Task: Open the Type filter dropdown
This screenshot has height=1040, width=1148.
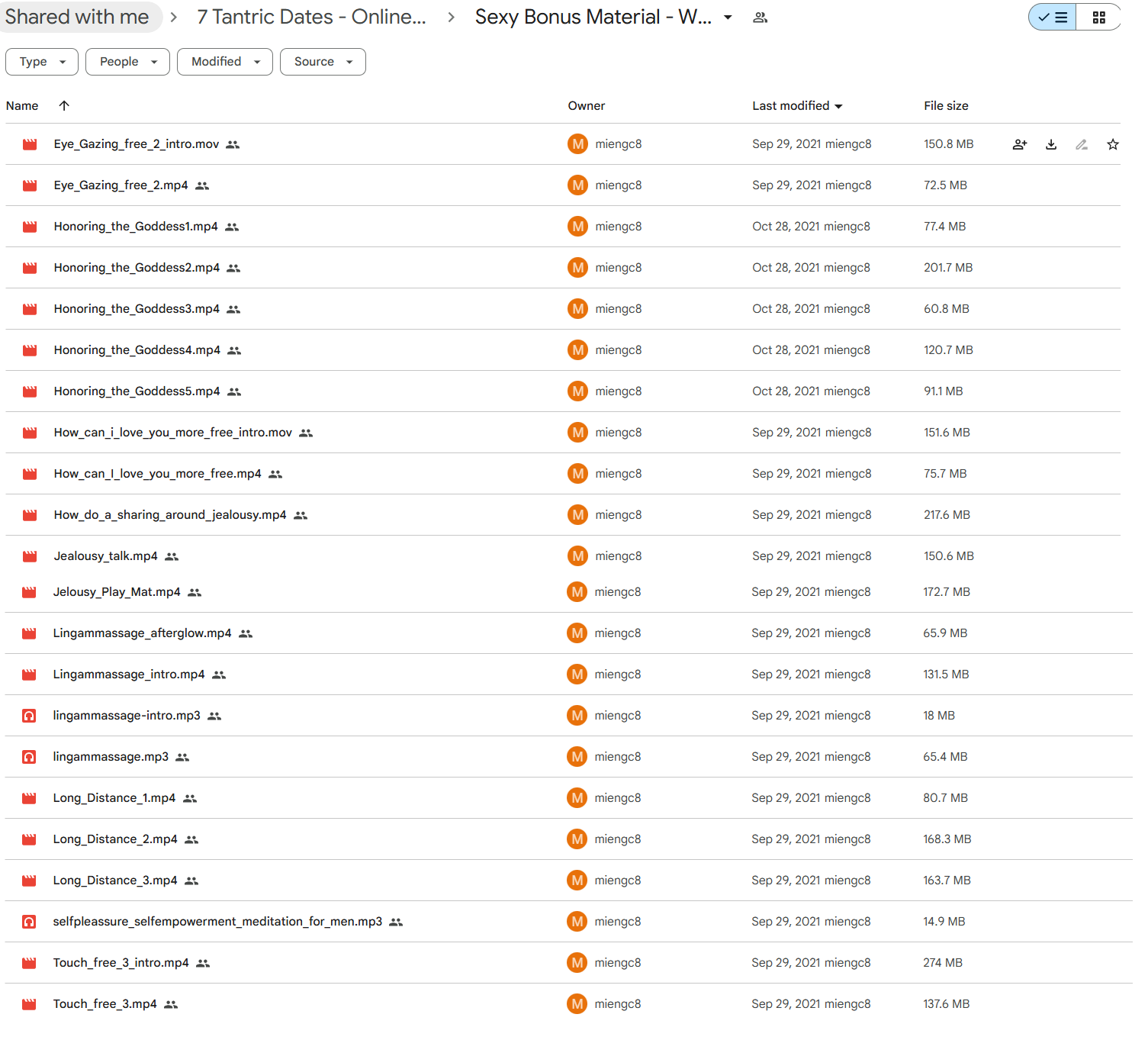Action: [42, 62]
